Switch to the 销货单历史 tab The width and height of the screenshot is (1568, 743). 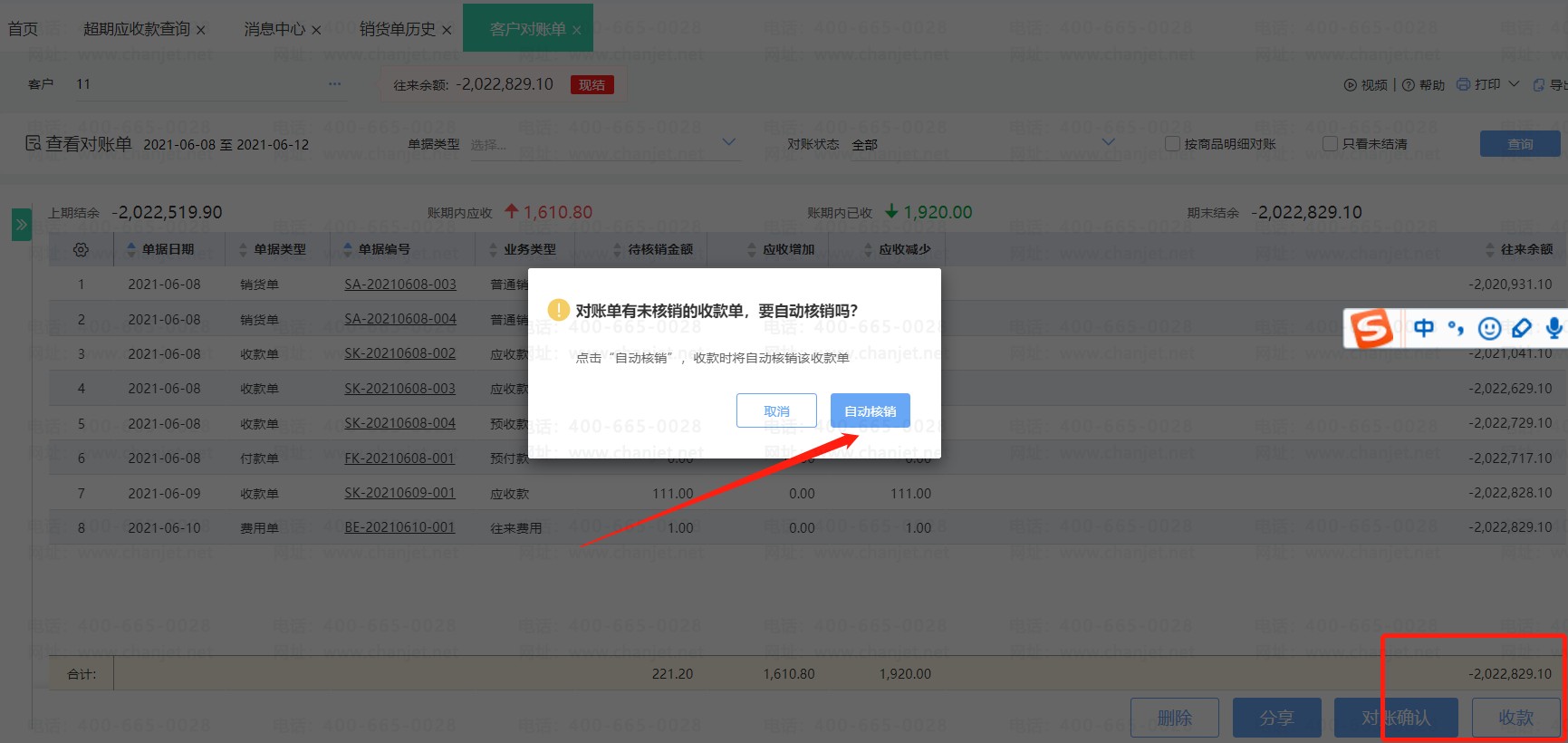tap(397, 29)
